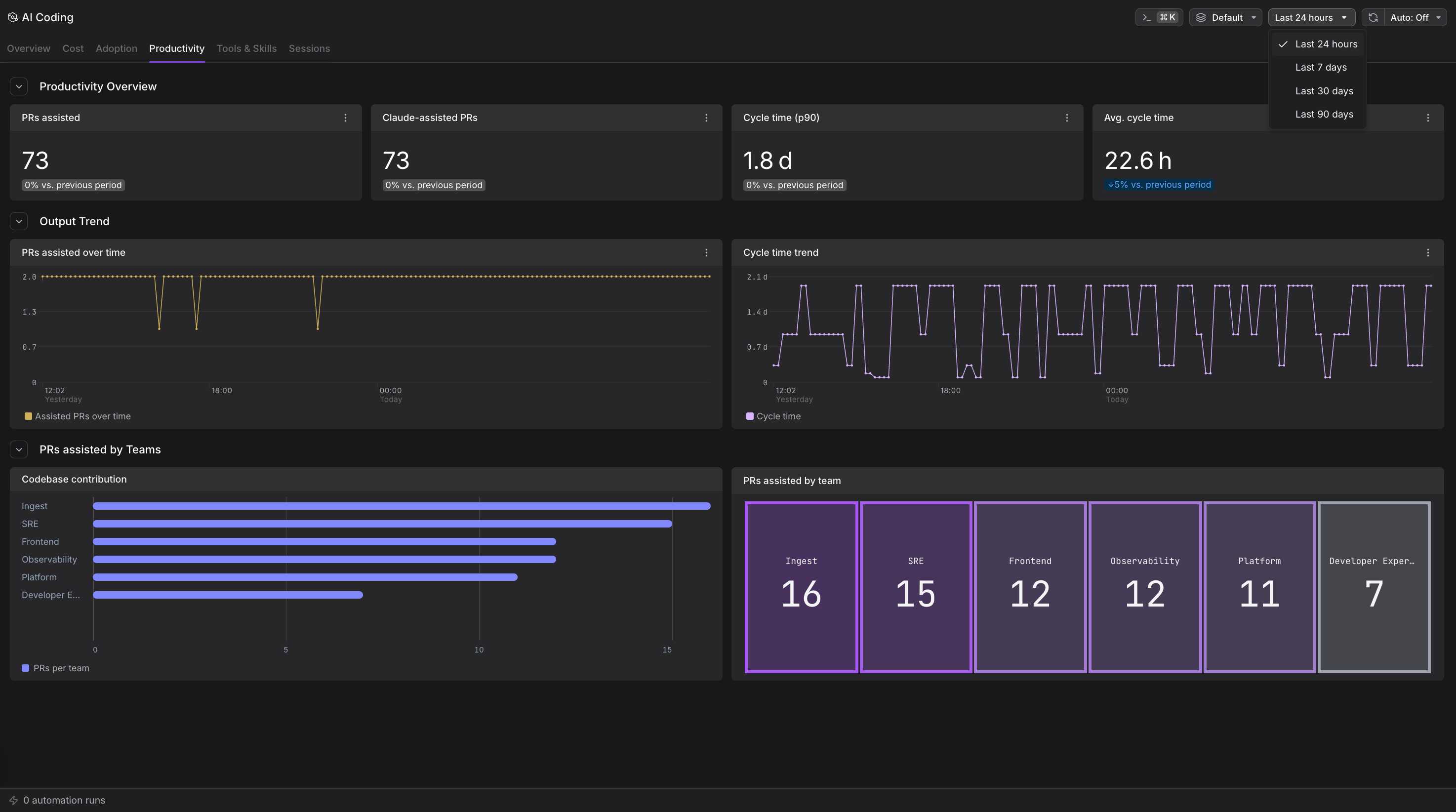The height and width of the screenshot is (812, 1456).
Task: Click the Frontend 12 treemap tile
Action: tap(1030, 587)
